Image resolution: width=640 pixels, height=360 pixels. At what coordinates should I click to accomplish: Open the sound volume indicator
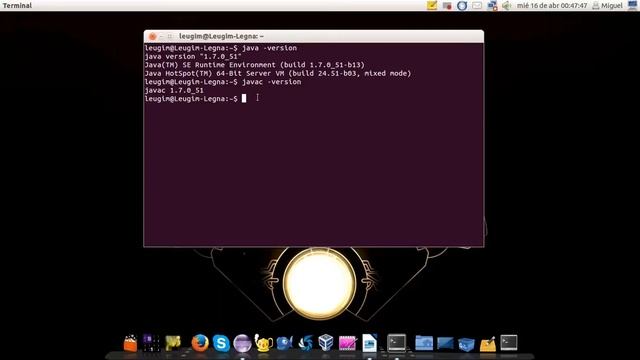[507, 6]
